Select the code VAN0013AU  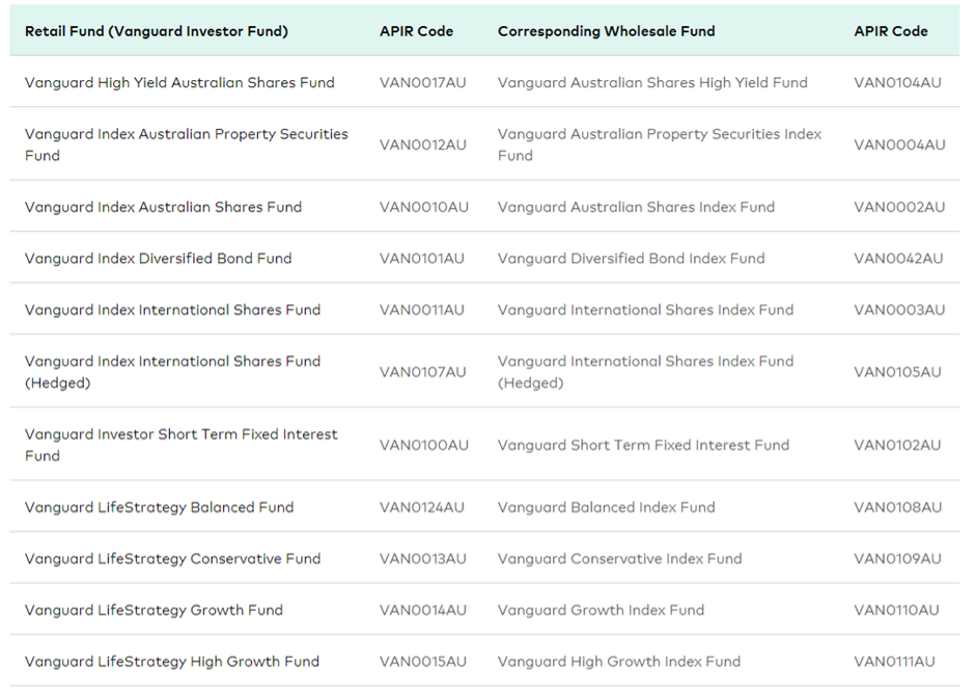pos(423,558)
